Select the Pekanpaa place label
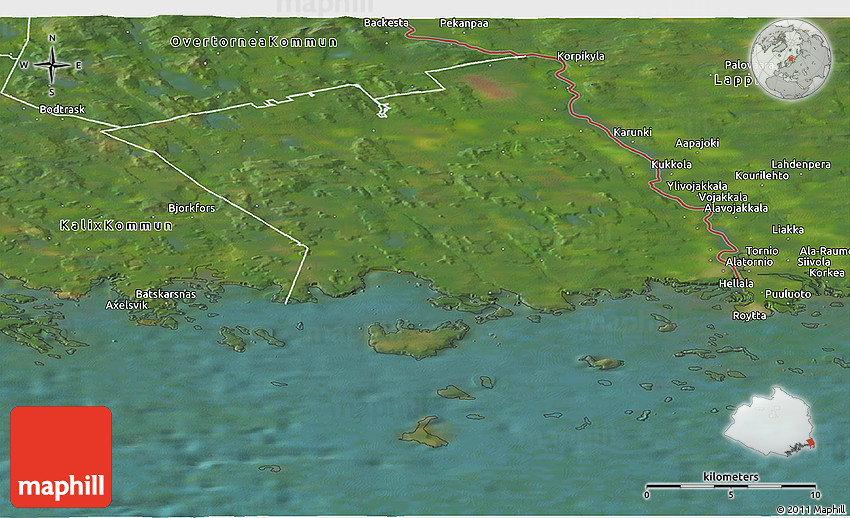This screenshot has width=850, height=518. point(462,22)
